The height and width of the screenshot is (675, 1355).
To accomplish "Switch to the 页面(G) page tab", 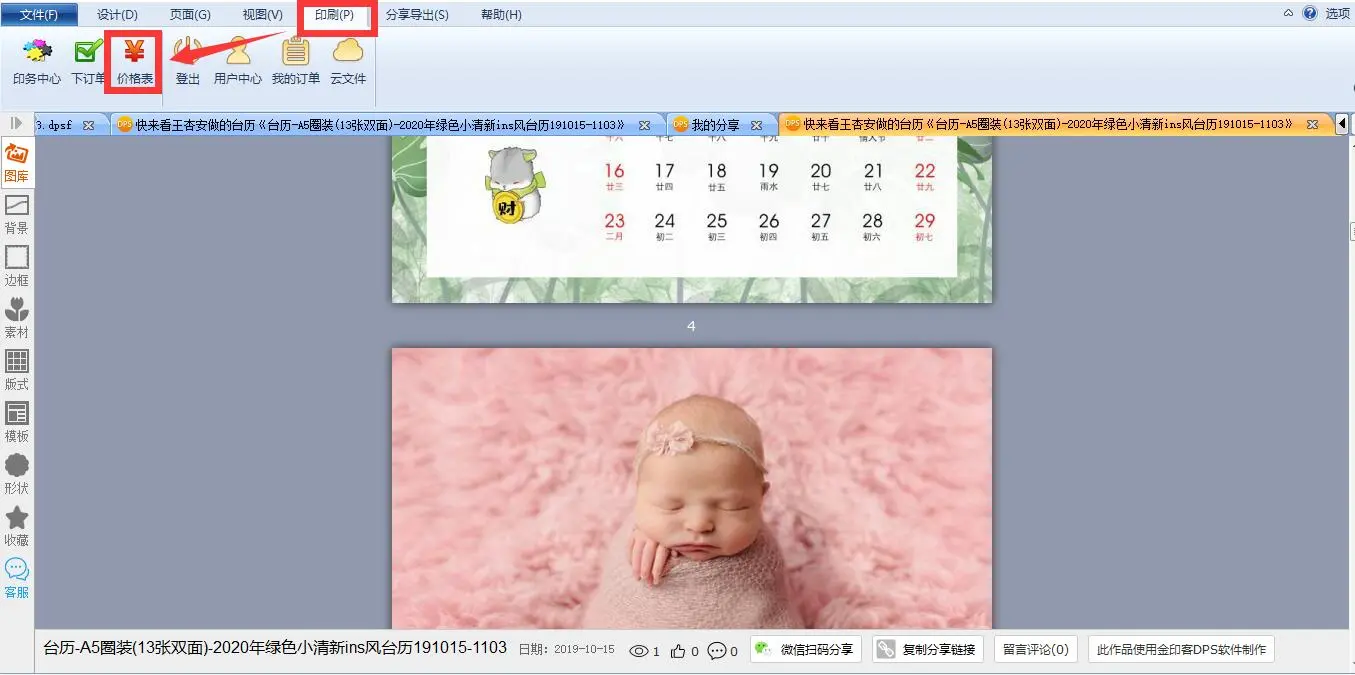I will pyautogui.click(x=190, y=15).
